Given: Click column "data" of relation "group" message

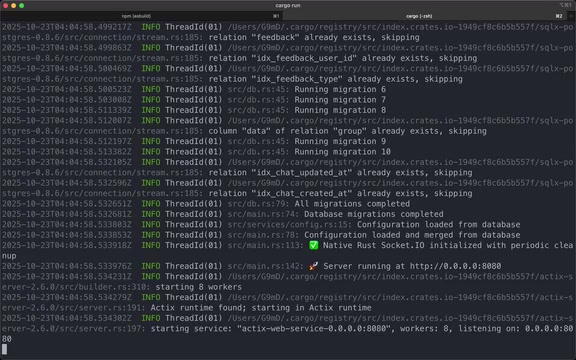Looking at the screenshot, I should pyautogui.click(x=347, y=131).
